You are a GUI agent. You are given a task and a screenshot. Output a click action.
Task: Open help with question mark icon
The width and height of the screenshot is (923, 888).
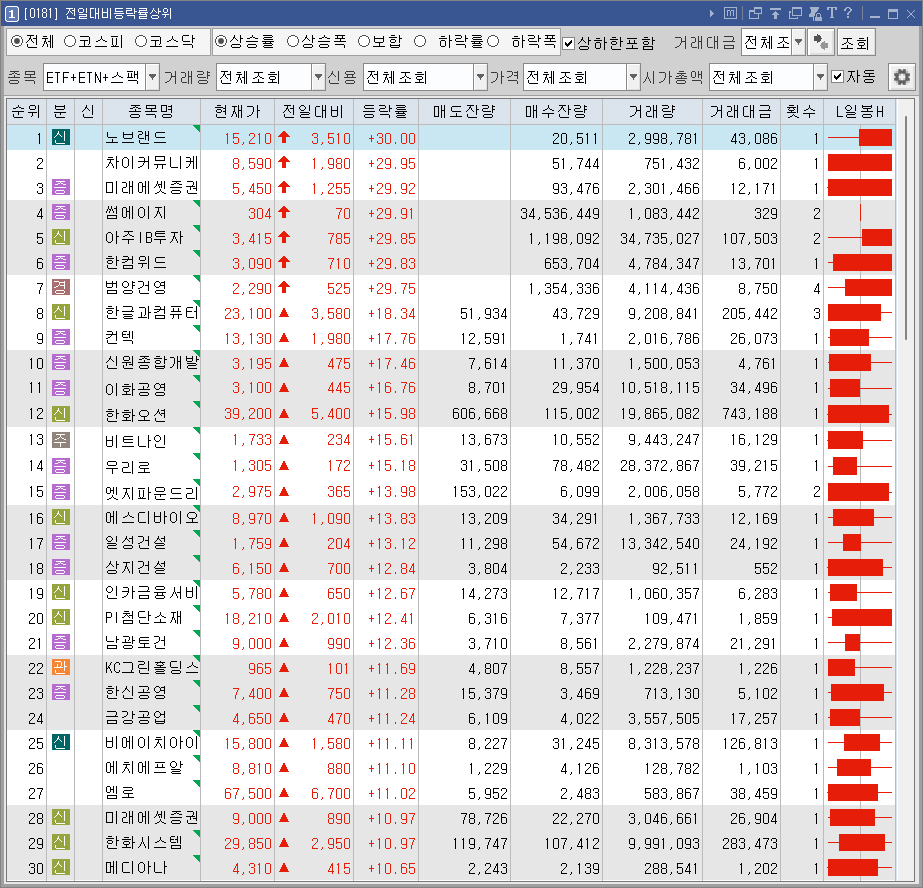pyautogui.click(x=848, y=13)
